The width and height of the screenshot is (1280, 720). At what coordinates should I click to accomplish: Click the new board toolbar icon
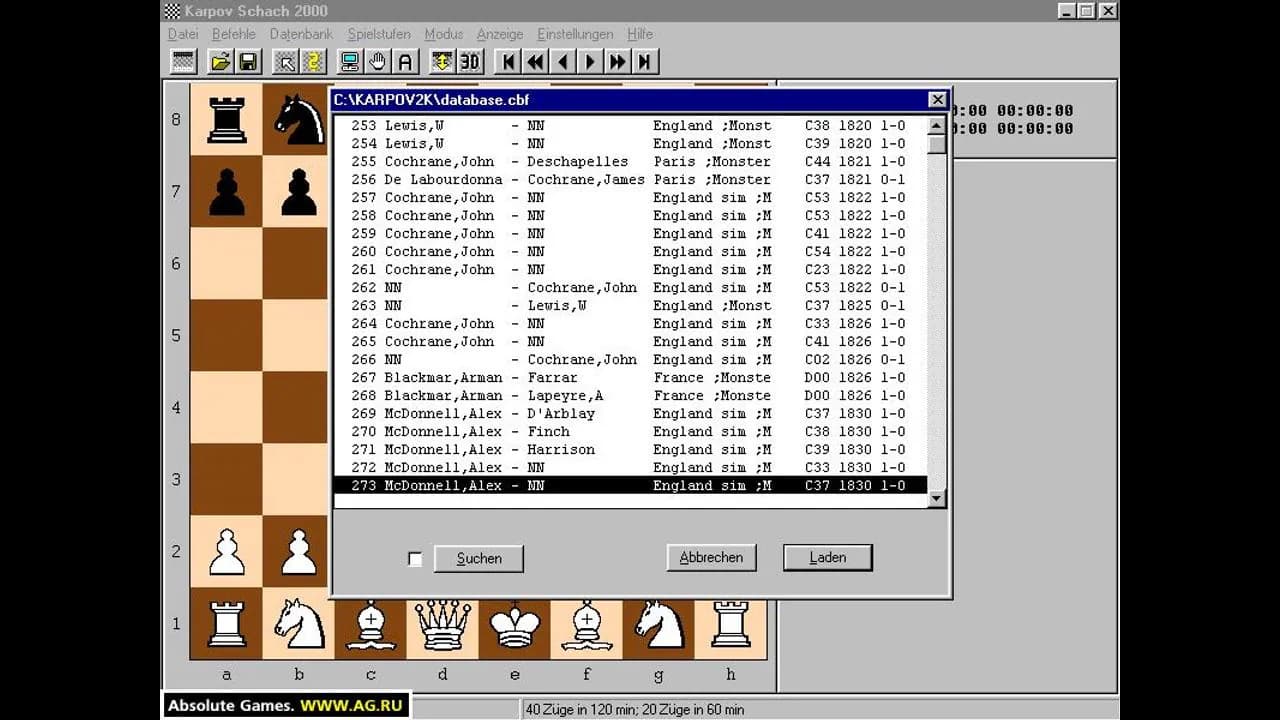pyautogui.click(x=183, y=62)
